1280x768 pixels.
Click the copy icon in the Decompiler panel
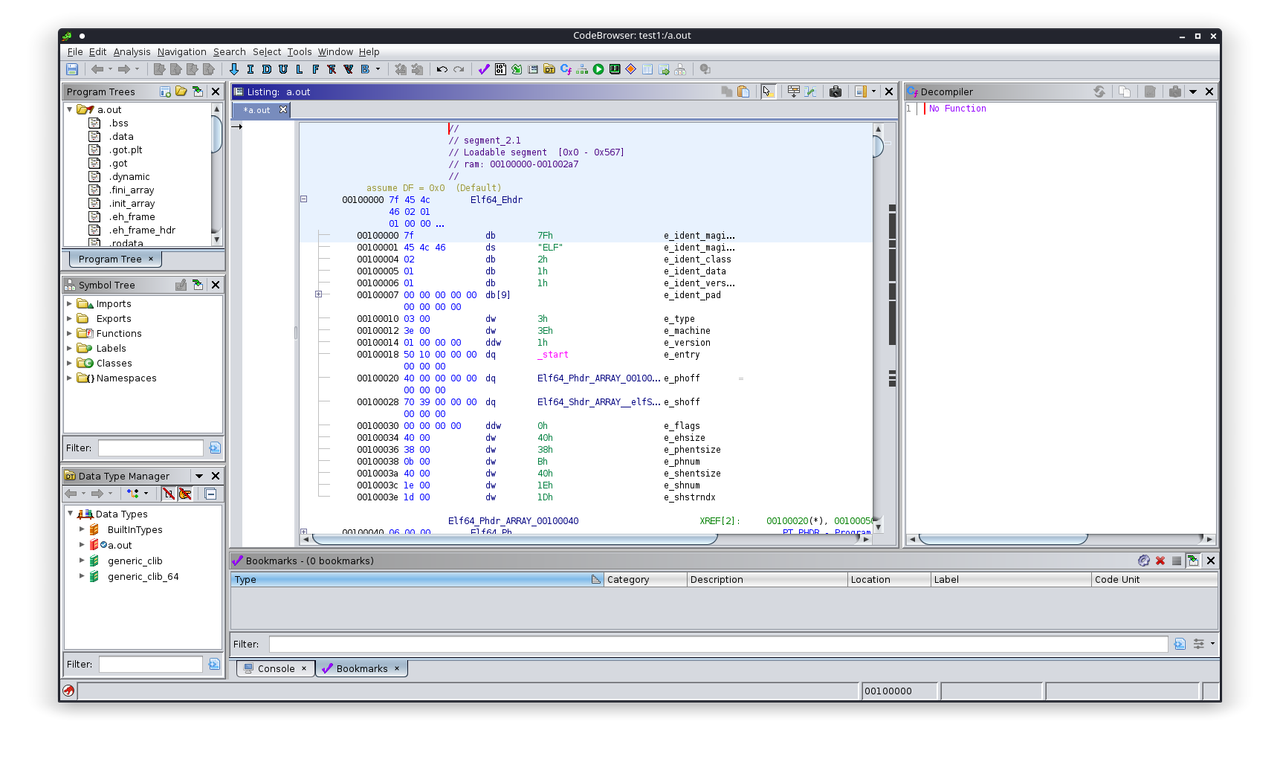pos(1124,91)
